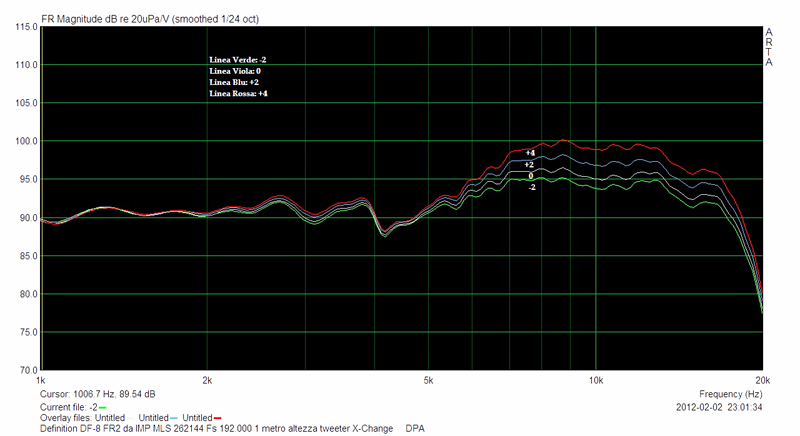Click the 'Linea Rossa: +4' legend entry
Screen dimensions: 800x436
pyautogui.click(x=238, y=93)
